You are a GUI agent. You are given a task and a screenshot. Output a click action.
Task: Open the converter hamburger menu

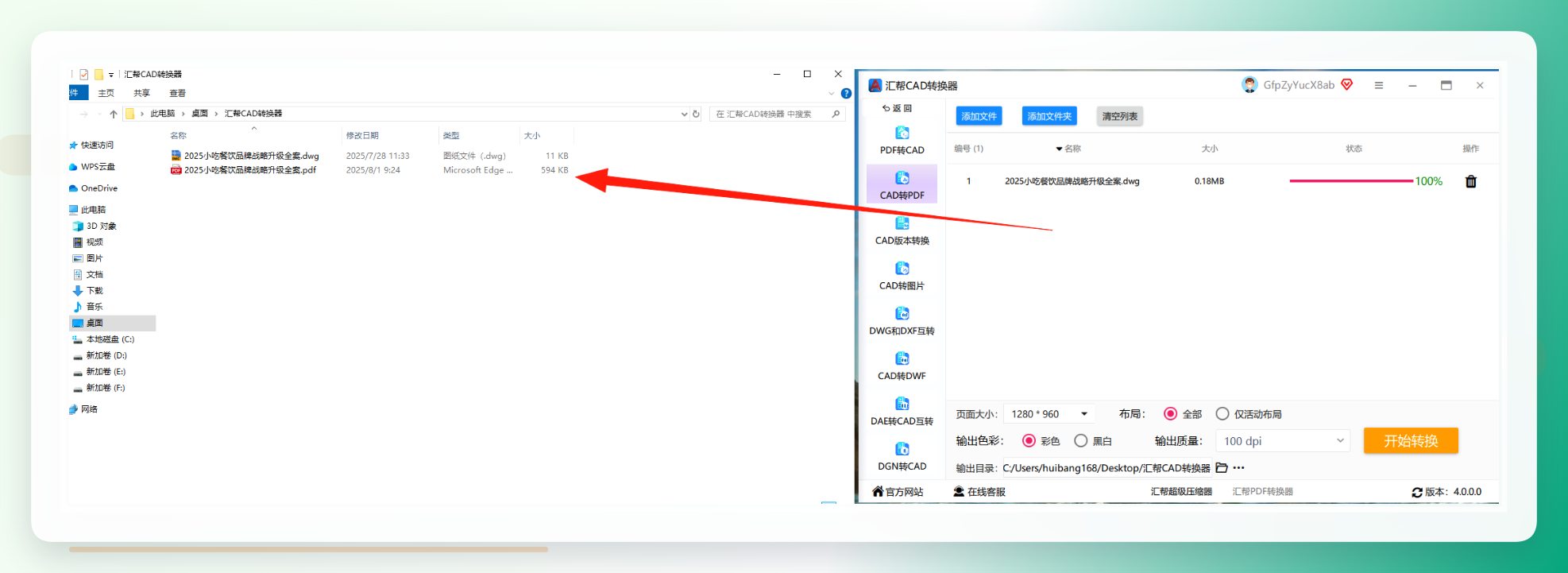click(x=1379, y=85)
